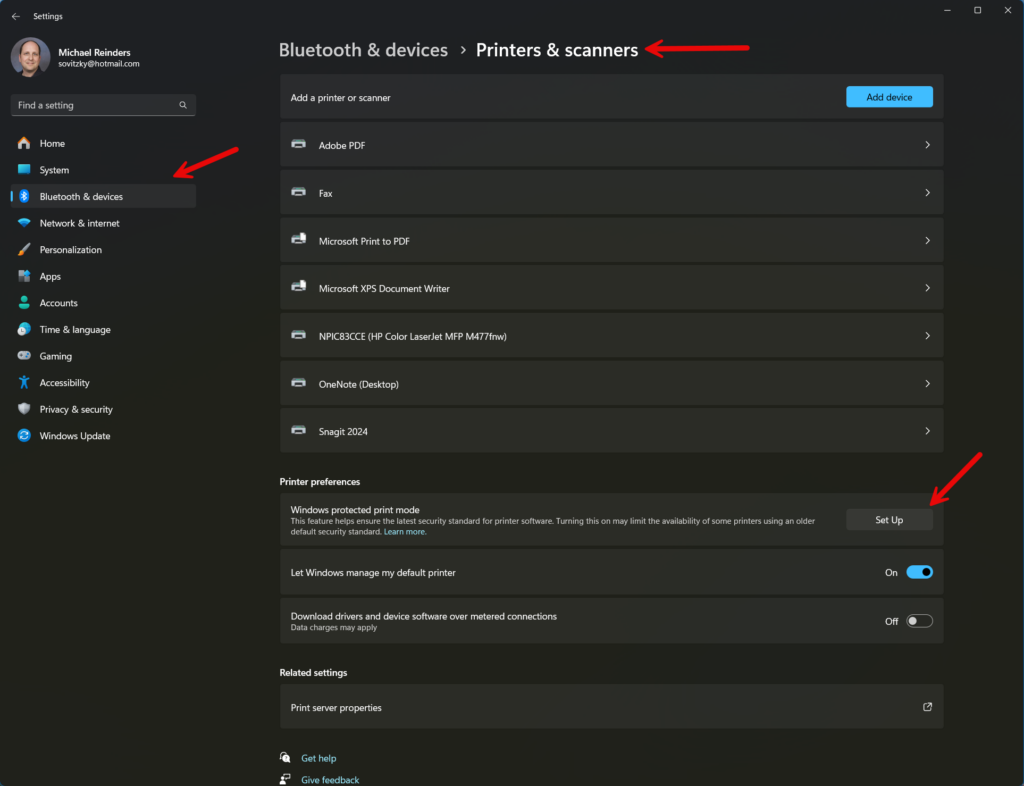Open Microsoft XPS Document Writer chevron

[x=927, y=288]
